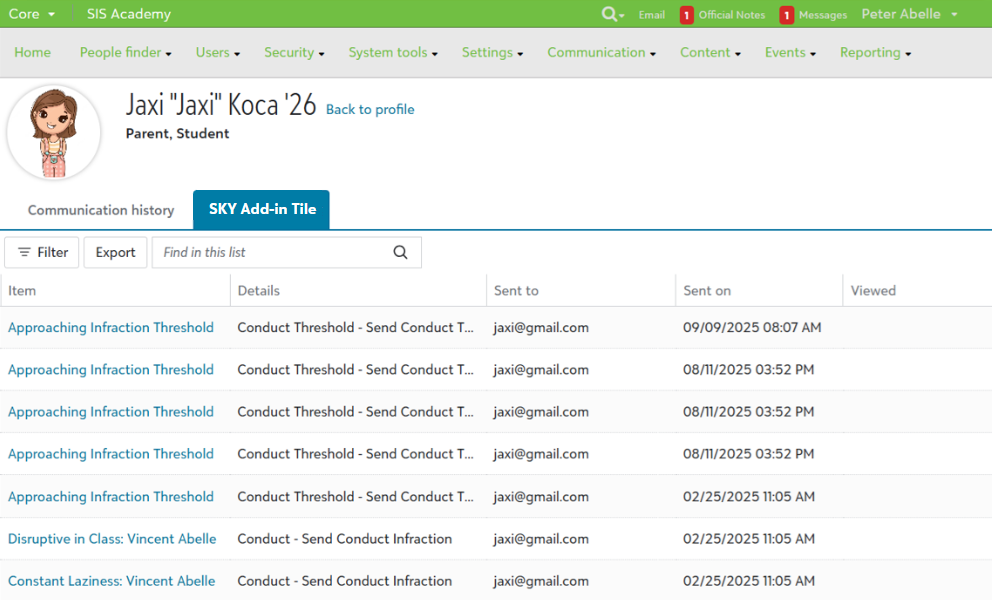Click the magnifier inside the find box

coord(400,252)
